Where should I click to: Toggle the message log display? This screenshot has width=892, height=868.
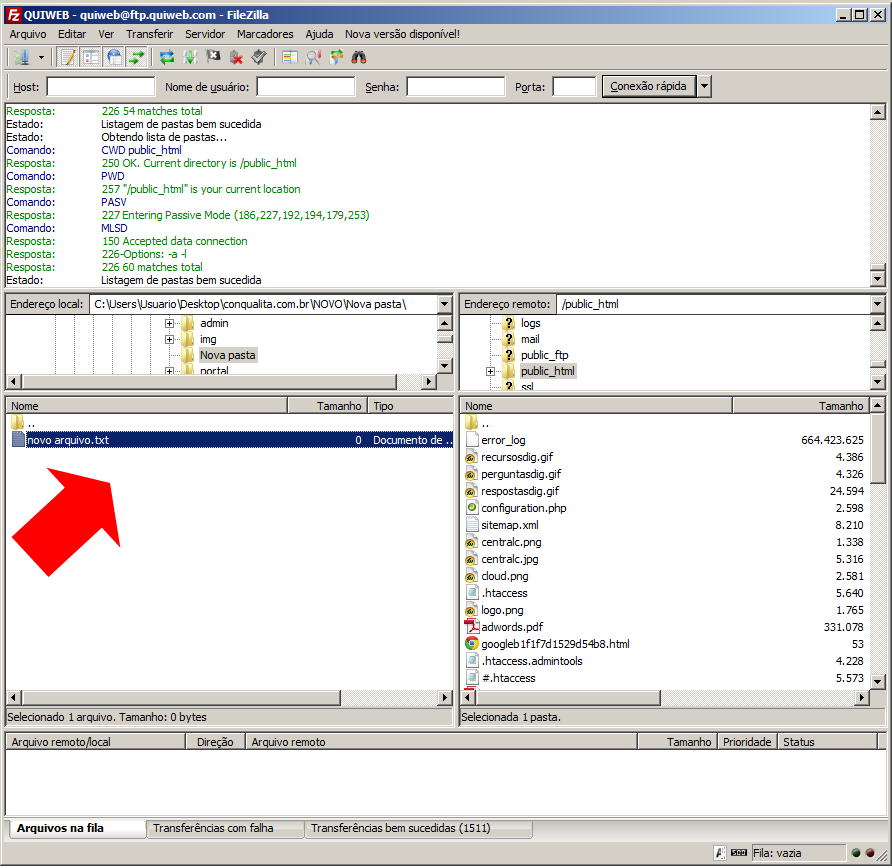point(68,57)
